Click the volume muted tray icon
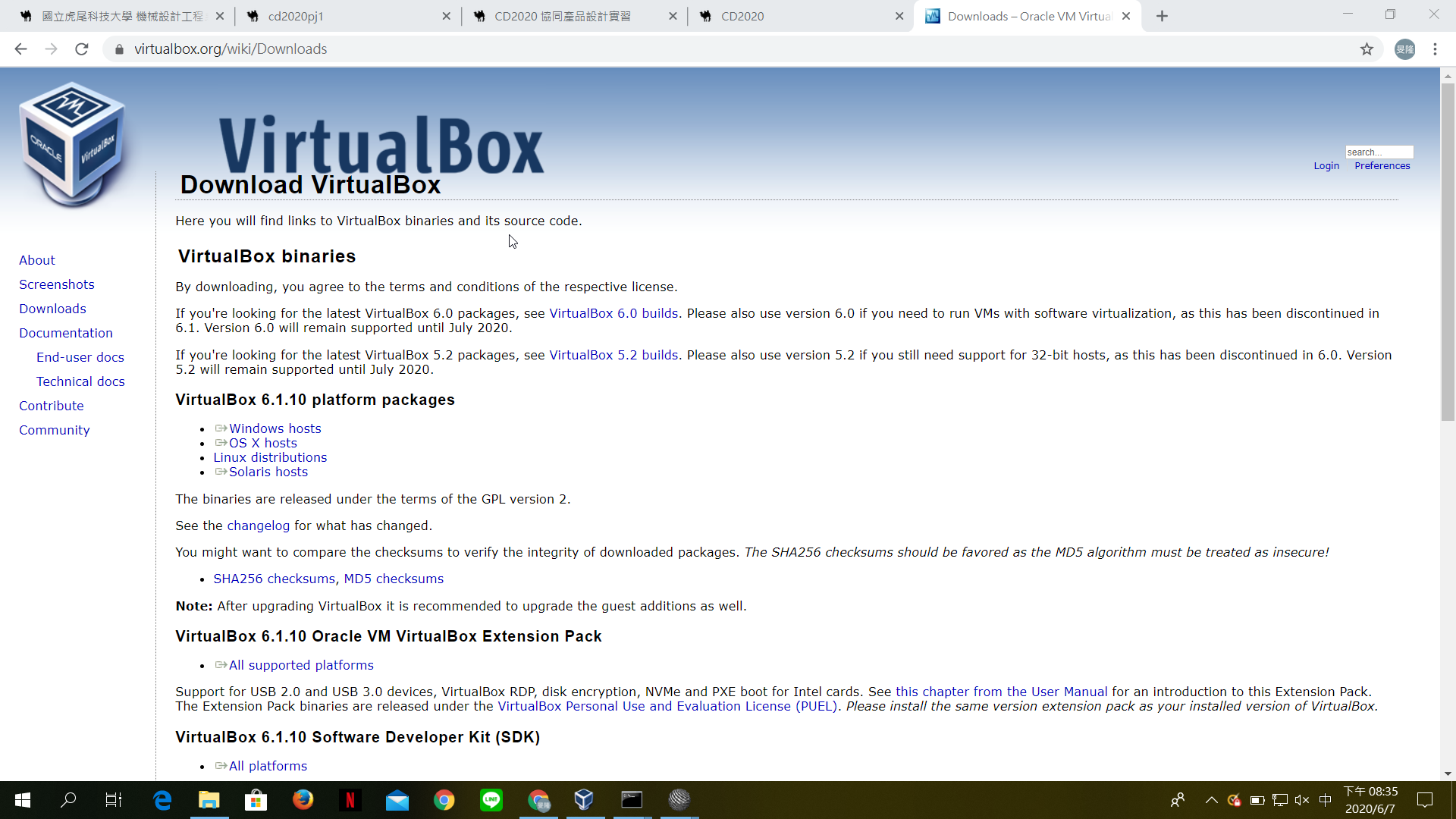The width and height of the screenshot is (1456, 819). pyautogui.click(x=1302, y=800)
